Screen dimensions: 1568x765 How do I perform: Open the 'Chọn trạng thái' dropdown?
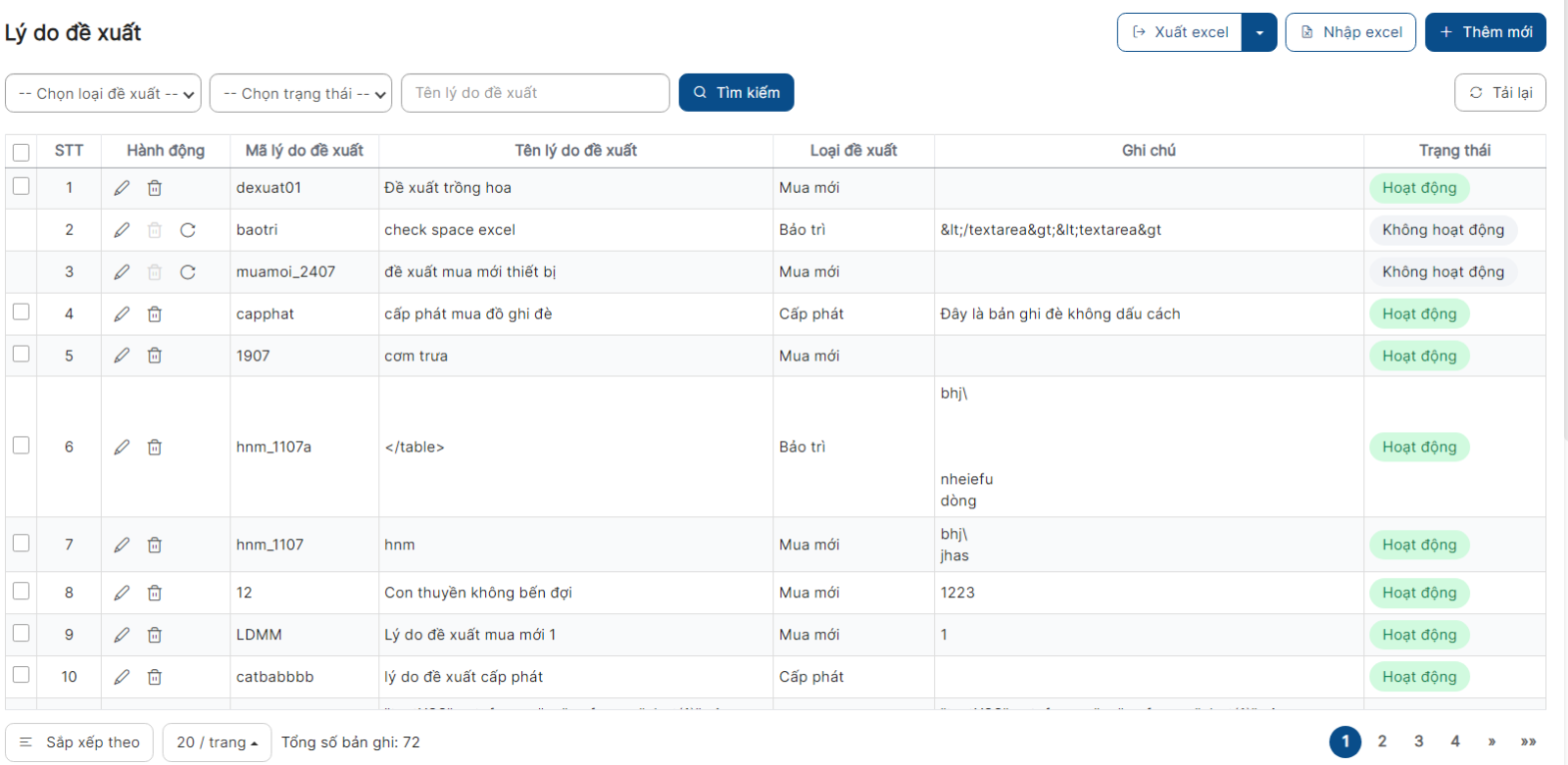click(x=301, y=94)
